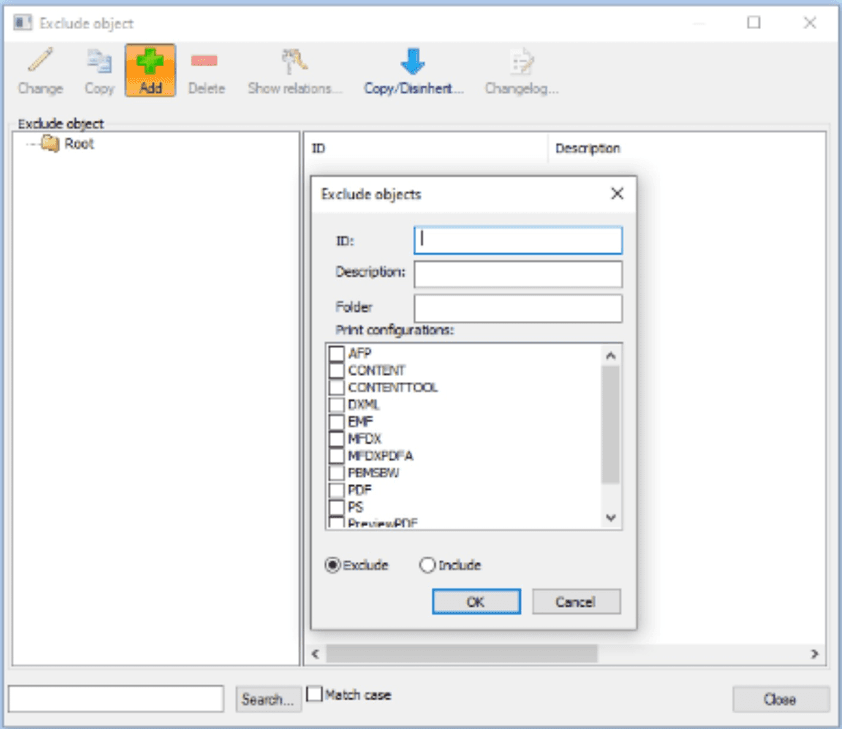Screen dimensions: 842x729
Task: Click the Change pencil icon
Action: coord(38,62)
